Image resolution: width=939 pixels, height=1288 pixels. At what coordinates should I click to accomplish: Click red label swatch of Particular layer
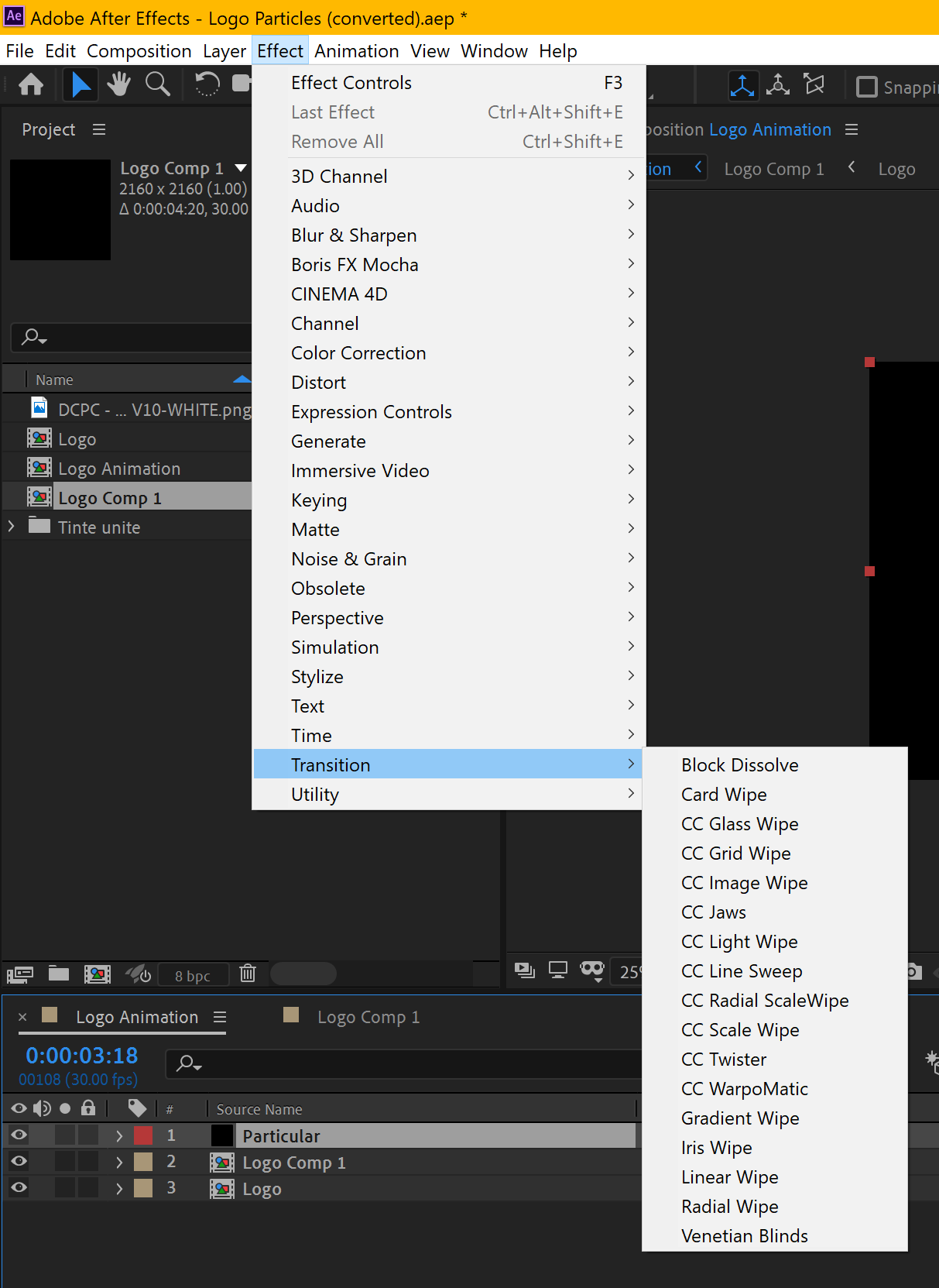(143, 1135)
